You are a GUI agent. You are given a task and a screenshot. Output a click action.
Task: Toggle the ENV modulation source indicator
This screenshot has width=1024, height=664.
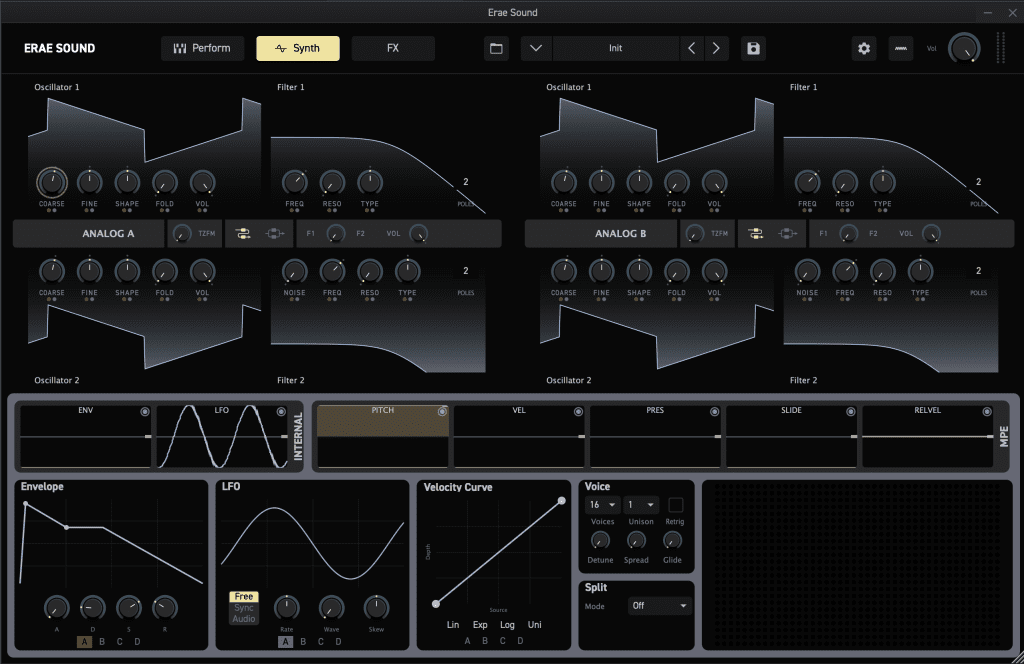(145, 412)
